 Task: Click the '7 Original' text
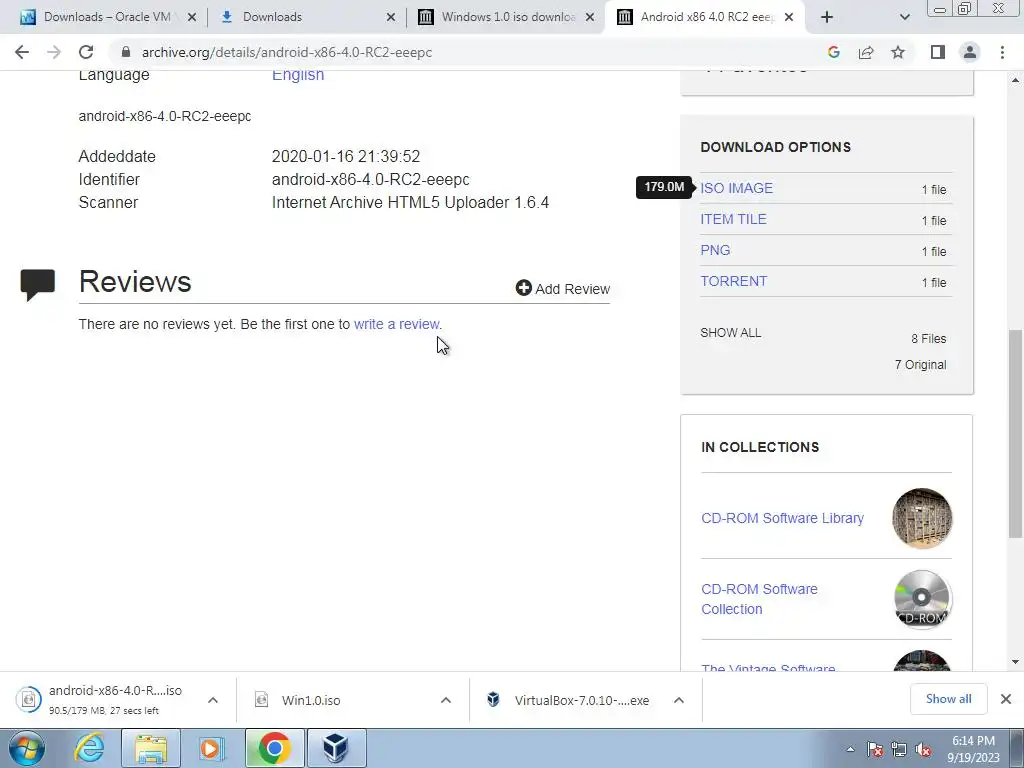tap(920, 364)
